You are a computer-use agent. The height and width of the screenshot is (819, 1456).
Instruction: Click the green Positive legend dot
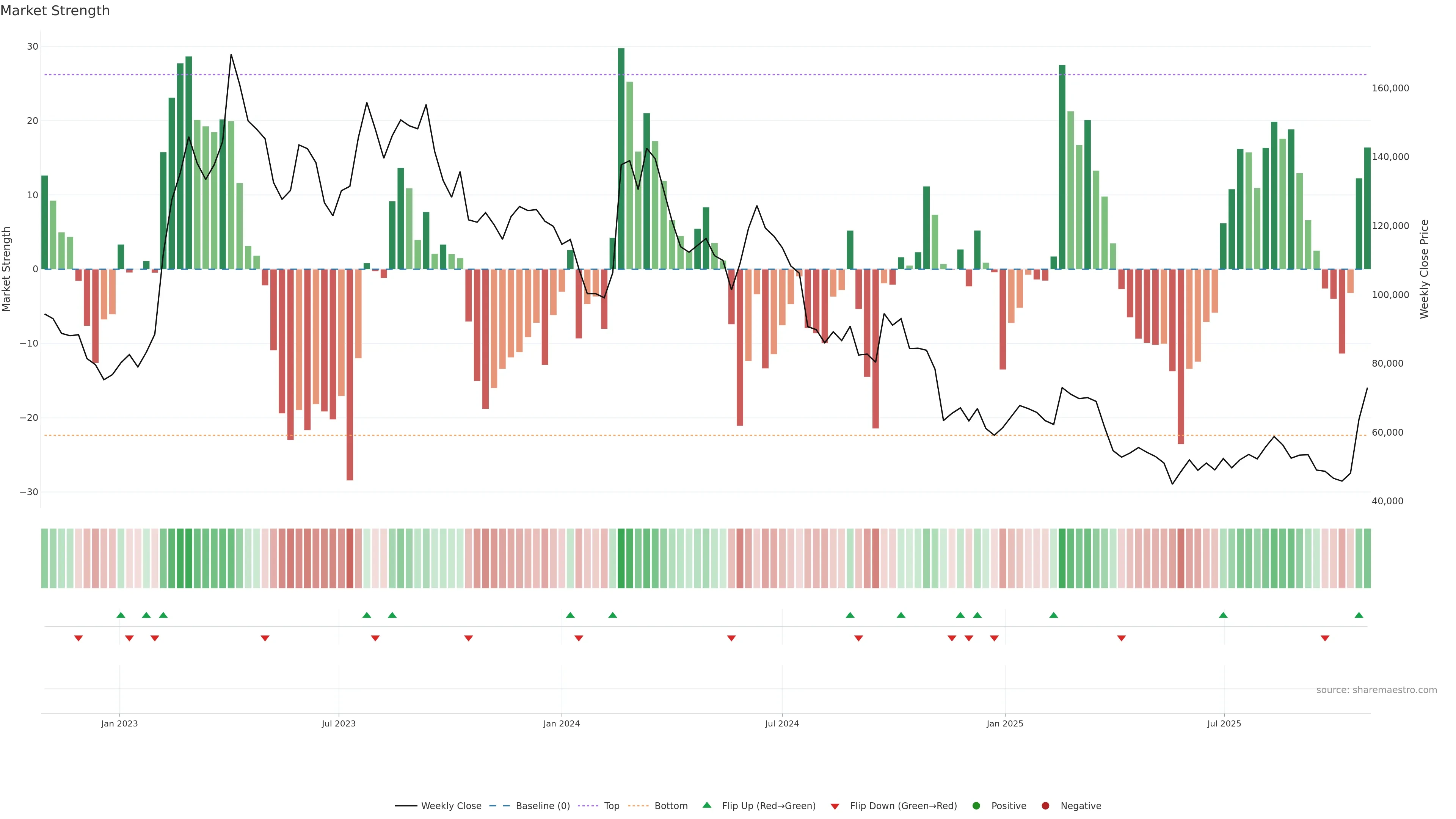(976, 805)
